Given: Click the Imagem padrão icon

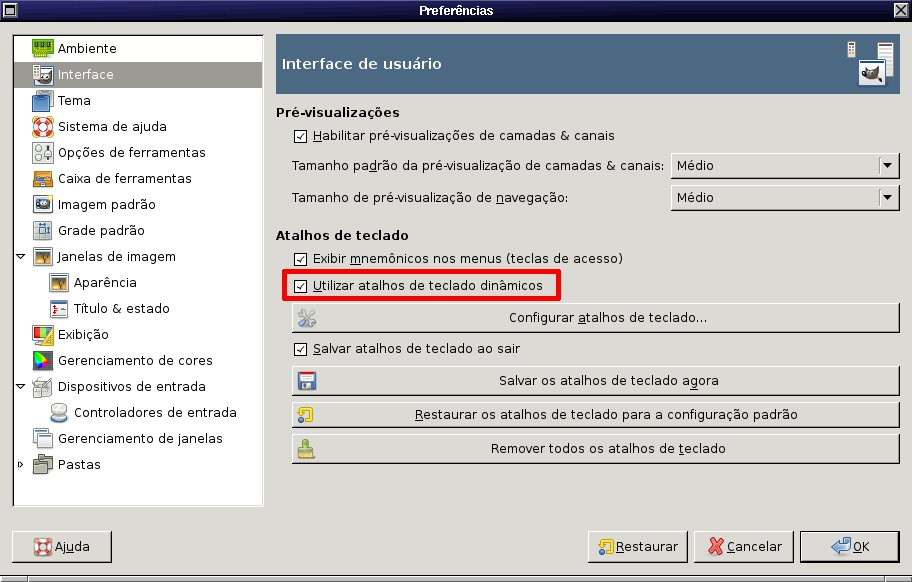Looking at the screenshot, I should click(x=42, y=205).
